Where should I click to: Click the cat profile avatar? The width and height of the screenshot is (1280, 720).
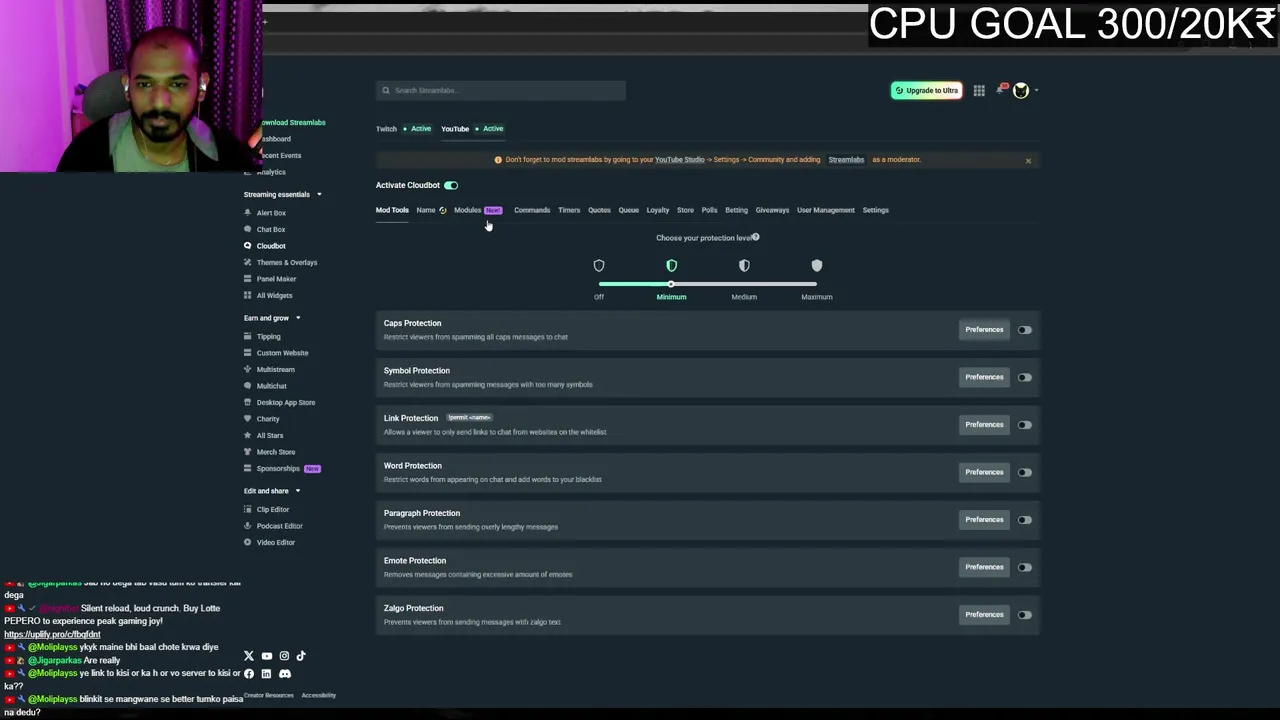[1021, 91]
